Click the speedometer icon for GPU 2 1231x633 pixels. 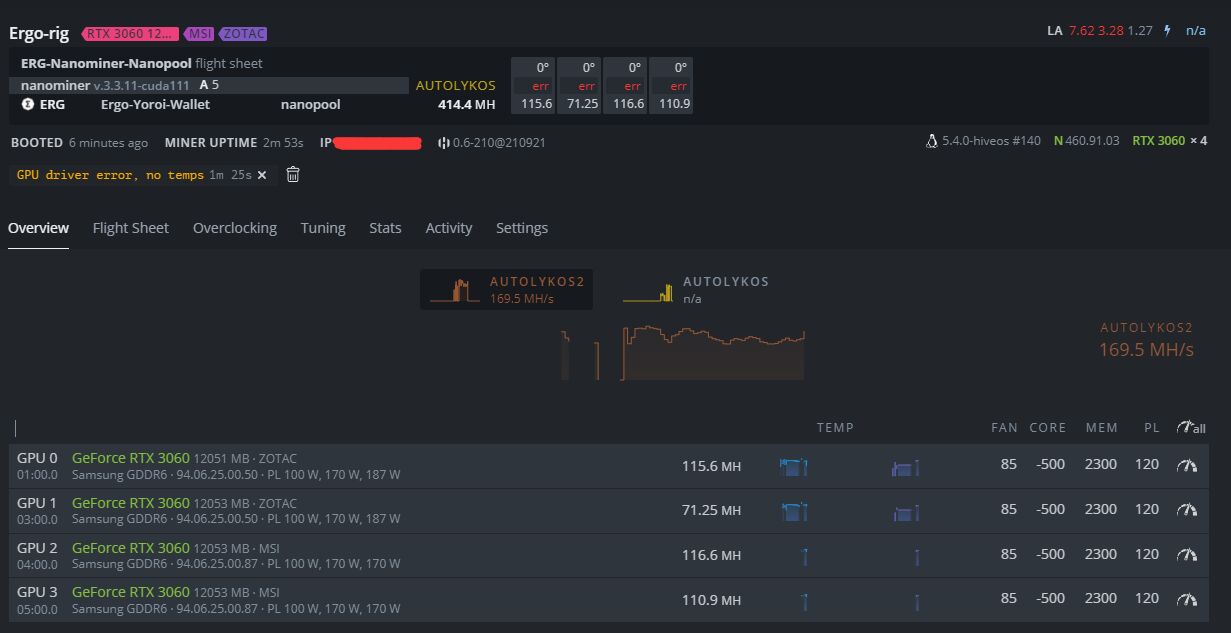point(1187,555)
